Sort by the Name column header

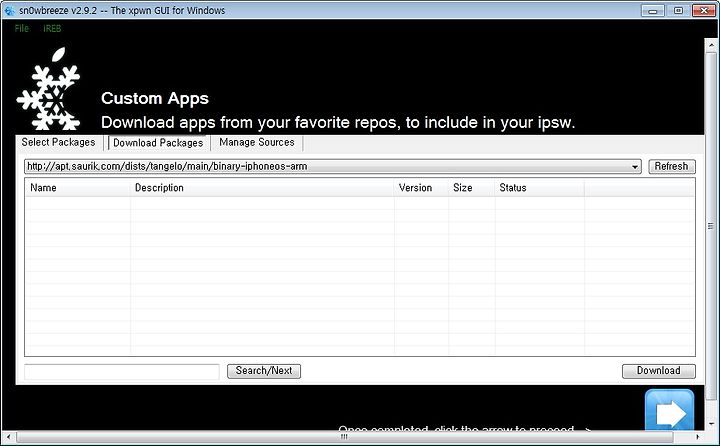78,188
